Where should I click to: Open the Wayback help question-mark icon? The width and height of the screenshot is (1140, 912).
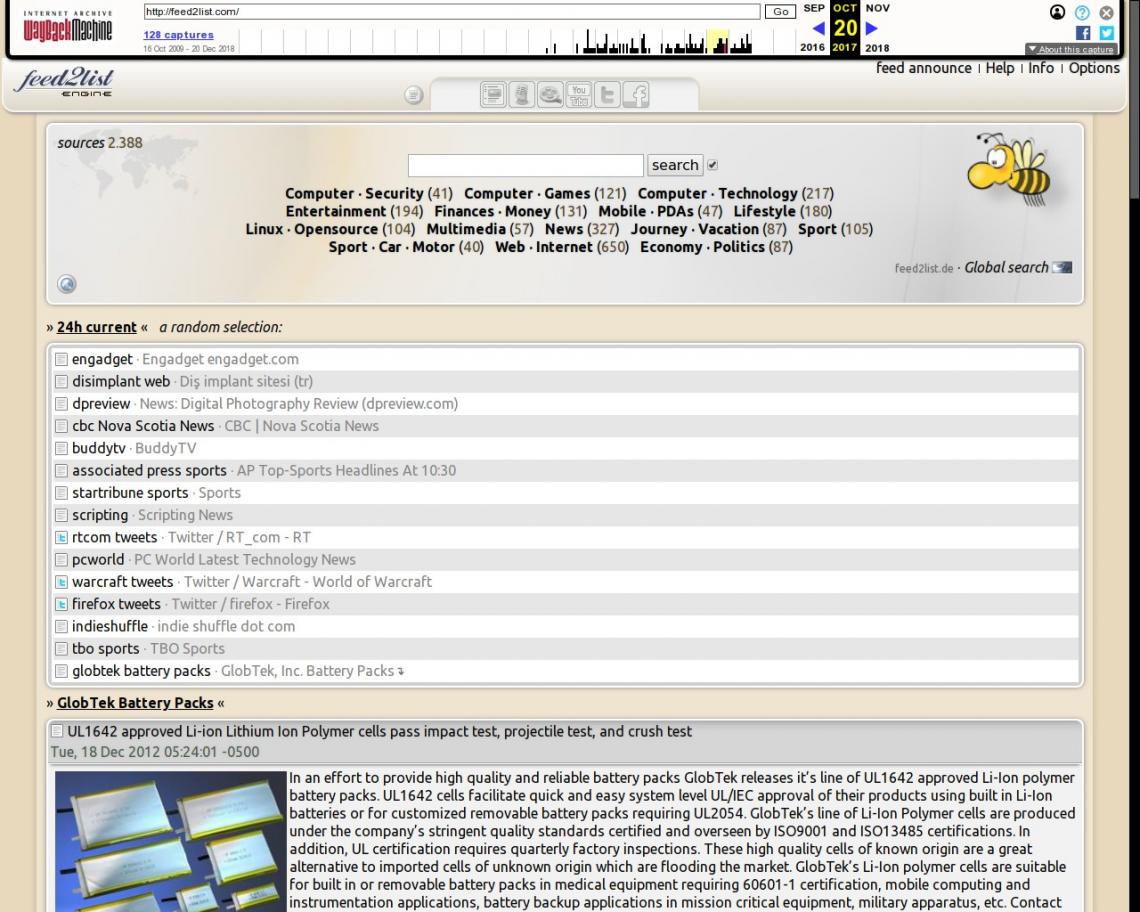(1082, 12)
